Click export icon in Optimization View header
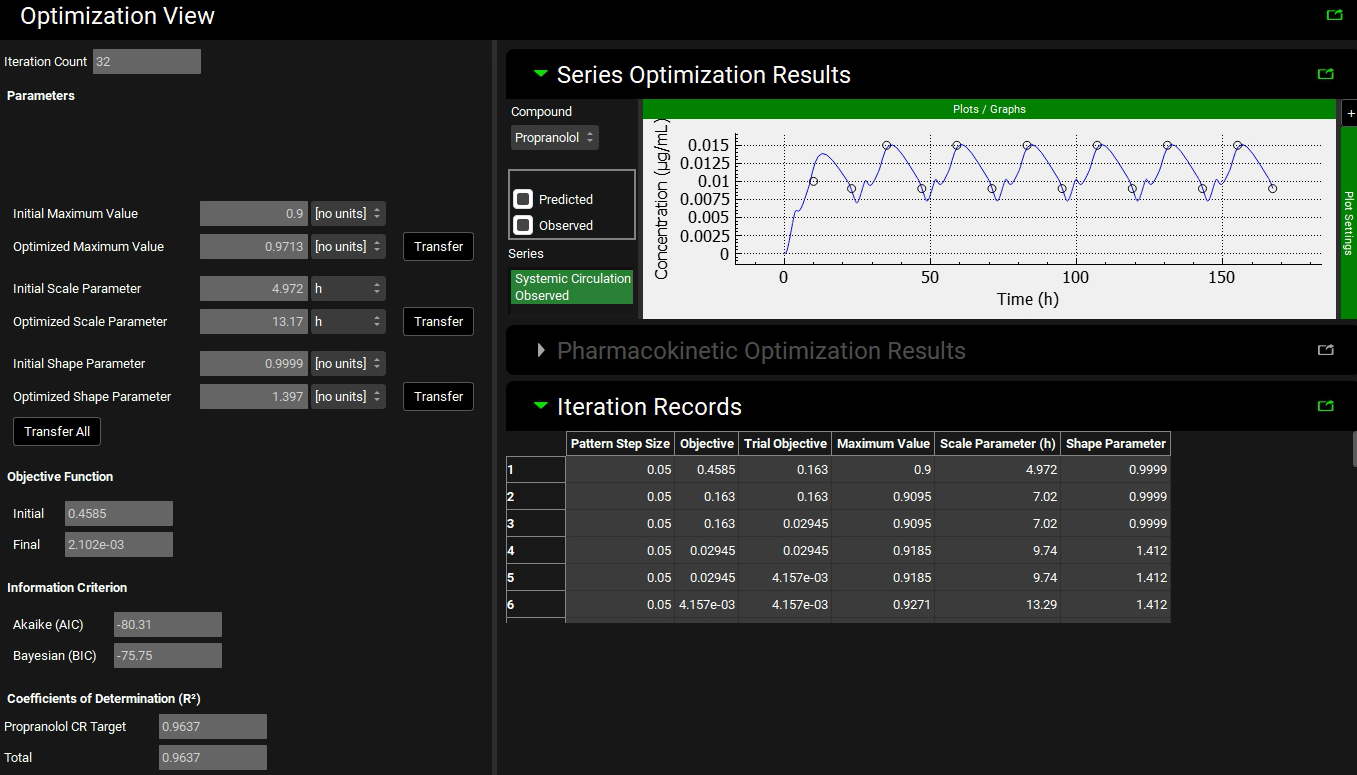Screen dimensions: 1357x775 [x=1334, y=16]
